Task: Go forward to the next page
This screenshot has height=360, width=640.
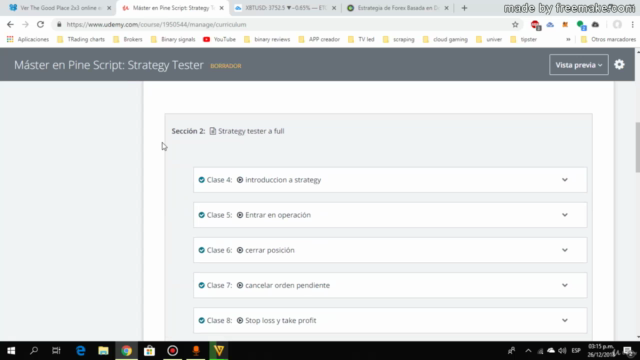Action: point(25,24)
